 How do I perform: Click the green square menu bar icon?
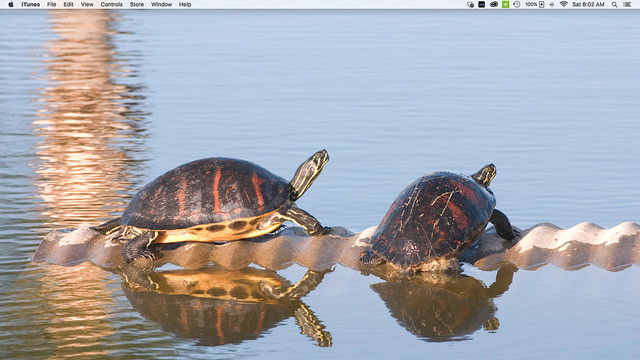point(505,4)
